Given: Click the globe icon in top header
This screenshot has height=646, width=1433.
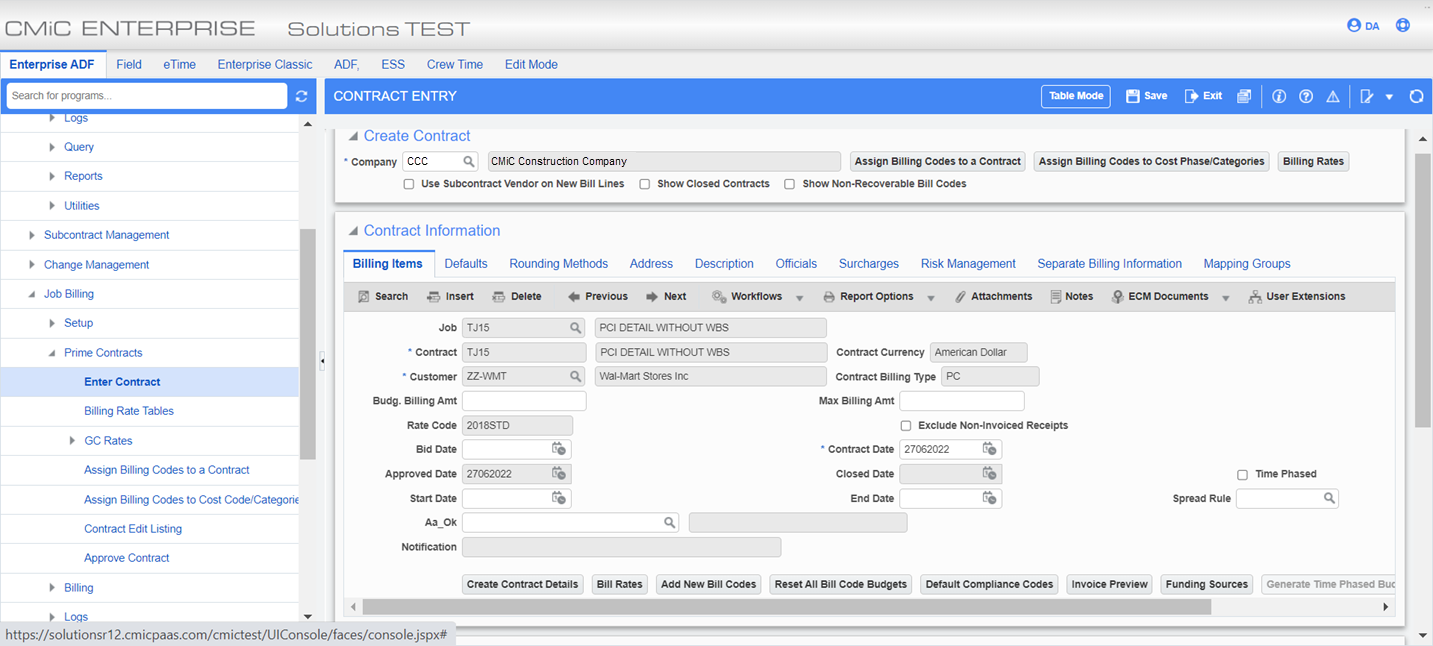Looking at the screenshot, I should (x=1403, y=25).
